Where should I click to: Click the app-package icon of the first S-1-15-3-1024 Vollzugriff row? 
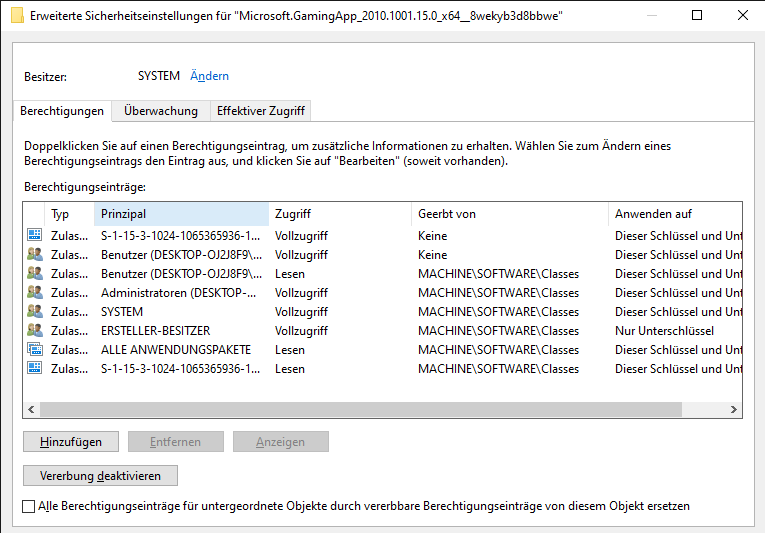35,235
